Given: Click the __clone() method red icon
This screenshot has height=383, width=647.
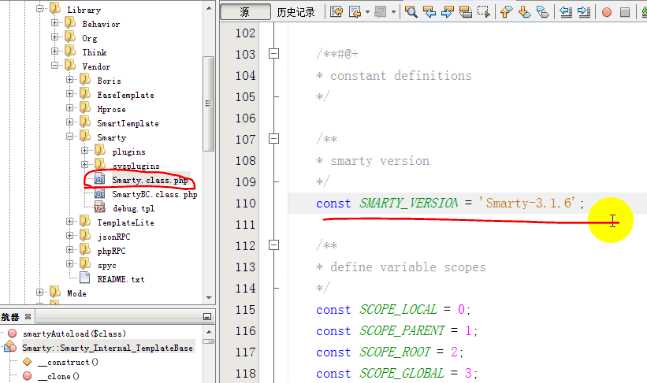Looking at the screenshot, I should 27,376.
